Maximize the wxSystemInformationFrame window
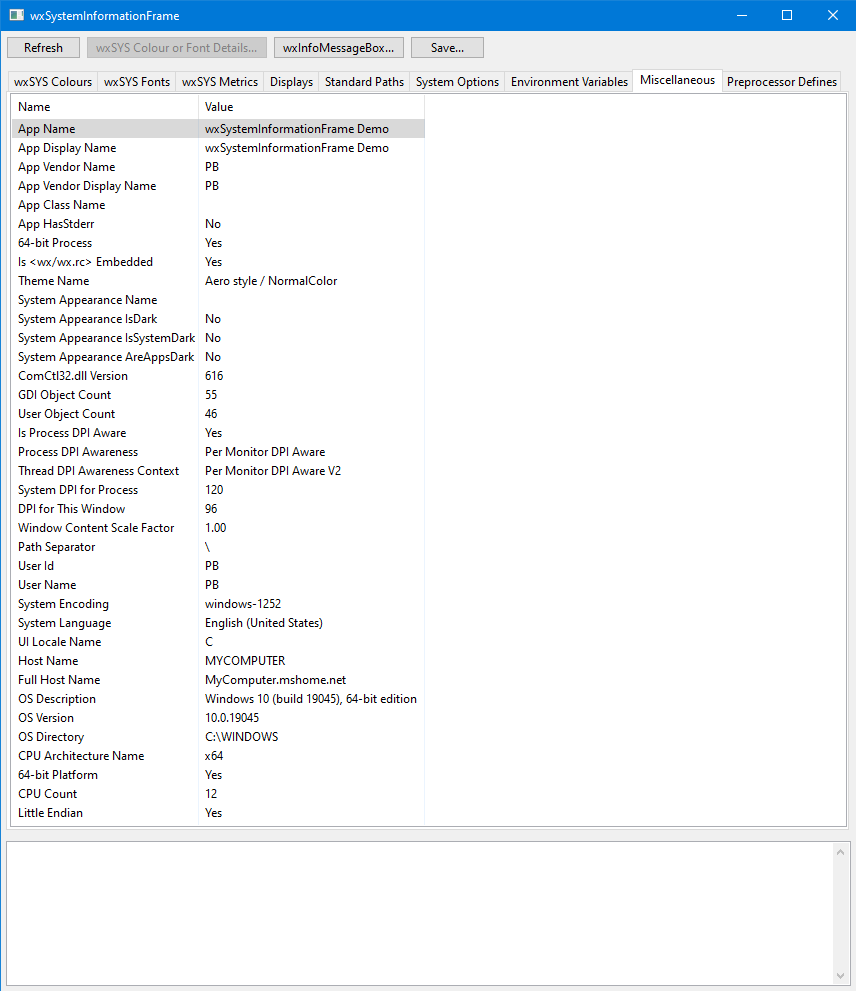856x991 pixels. tap(787, 15)
